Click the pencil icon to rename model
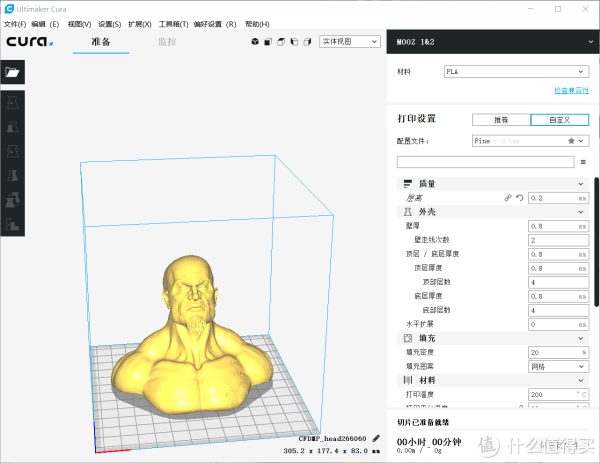600x463 pixels. pos(376,439)
